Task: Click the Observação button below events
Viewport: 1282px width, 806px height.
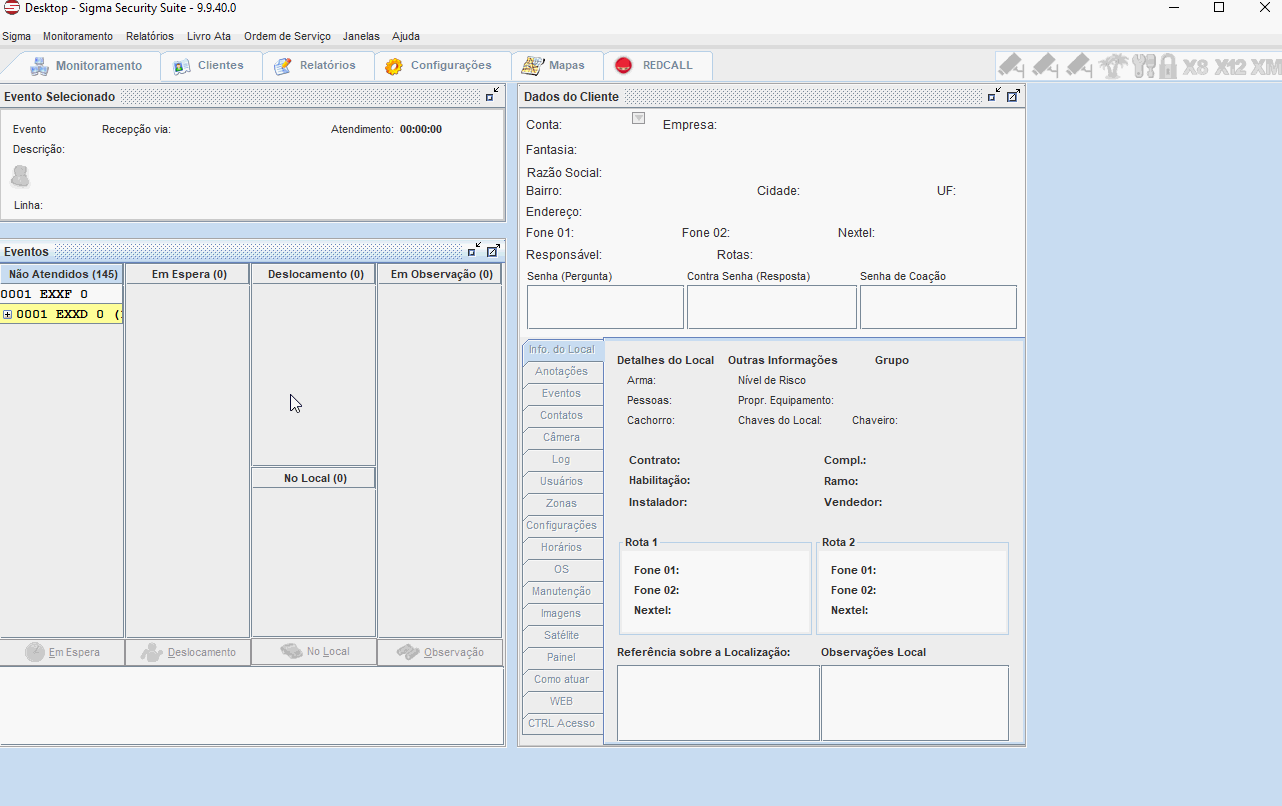Action: (x=441, y=652)
